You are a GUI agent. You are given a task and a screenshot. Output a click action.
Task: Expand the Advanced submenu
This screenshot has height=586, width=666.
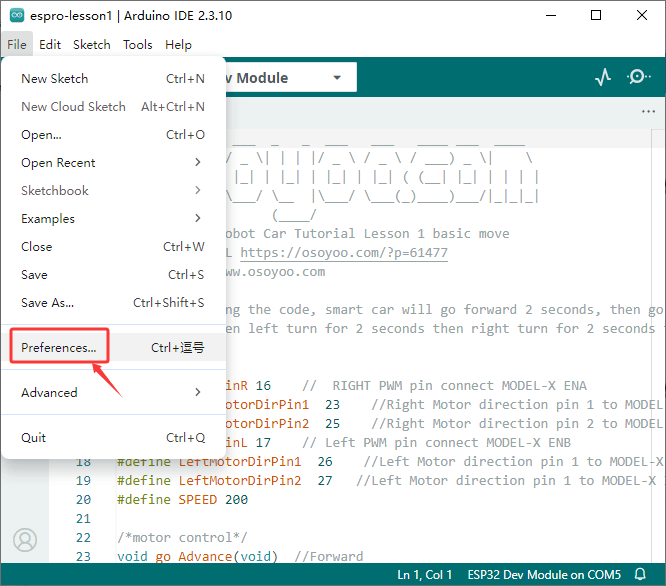click(x=113, y=392)
